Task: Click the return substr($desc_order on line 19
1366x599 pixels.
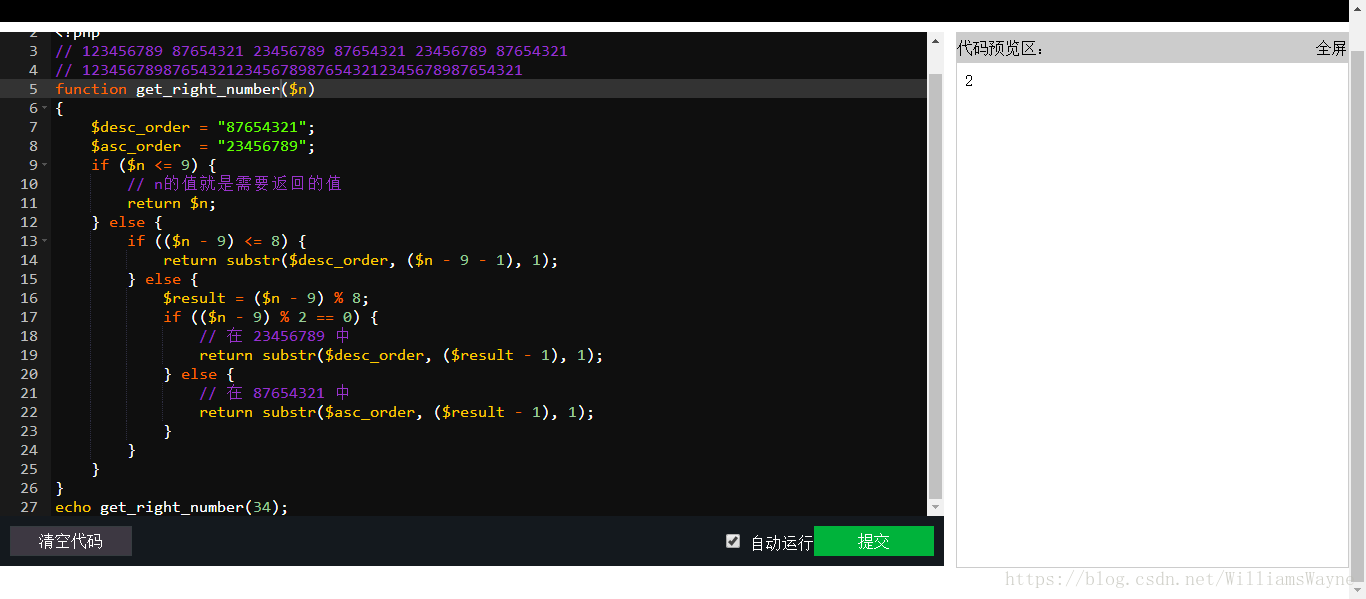Action: coord(401,355)
